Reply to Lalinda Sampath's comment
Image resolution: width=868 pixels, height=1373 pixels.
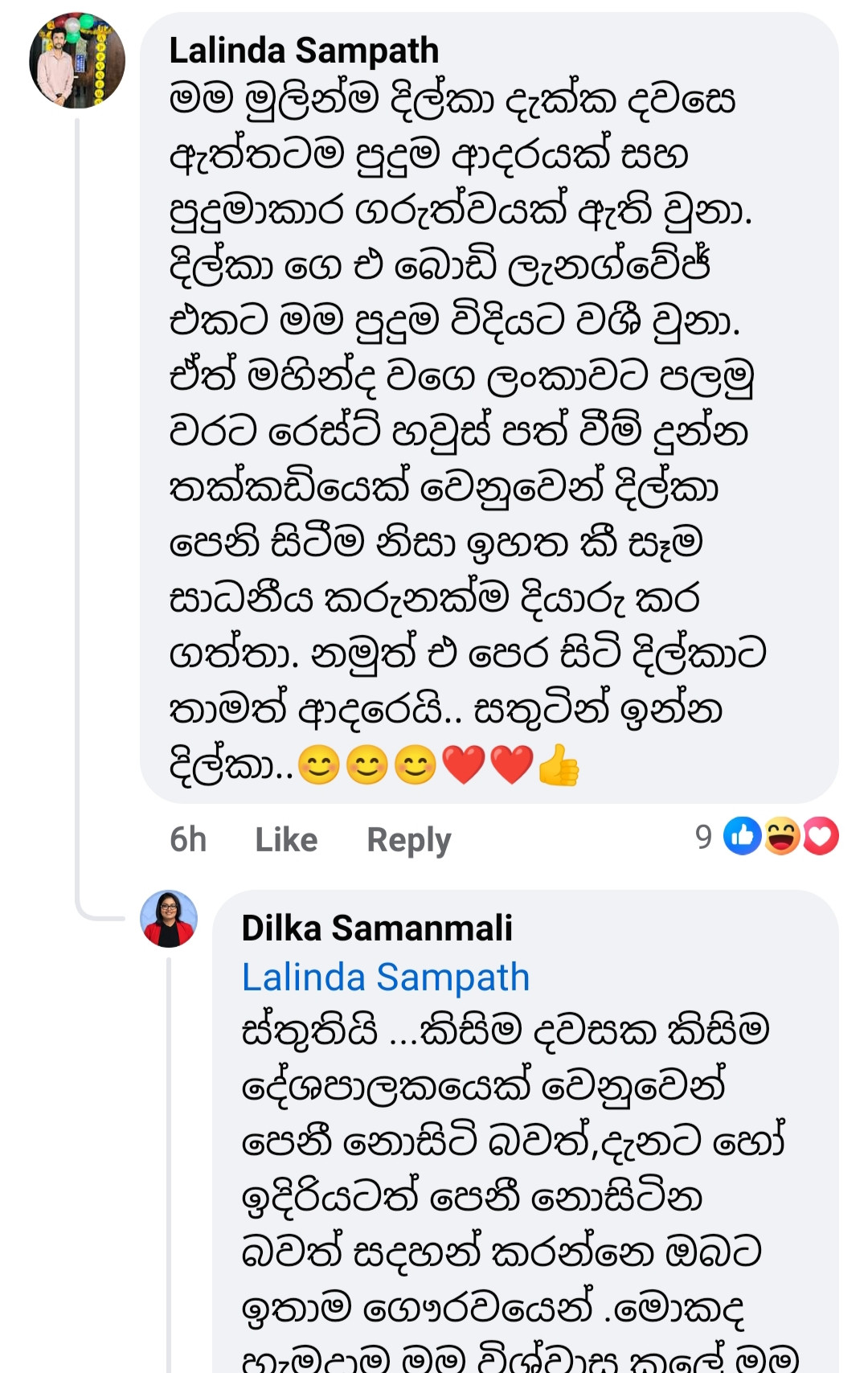click(408, 839)
